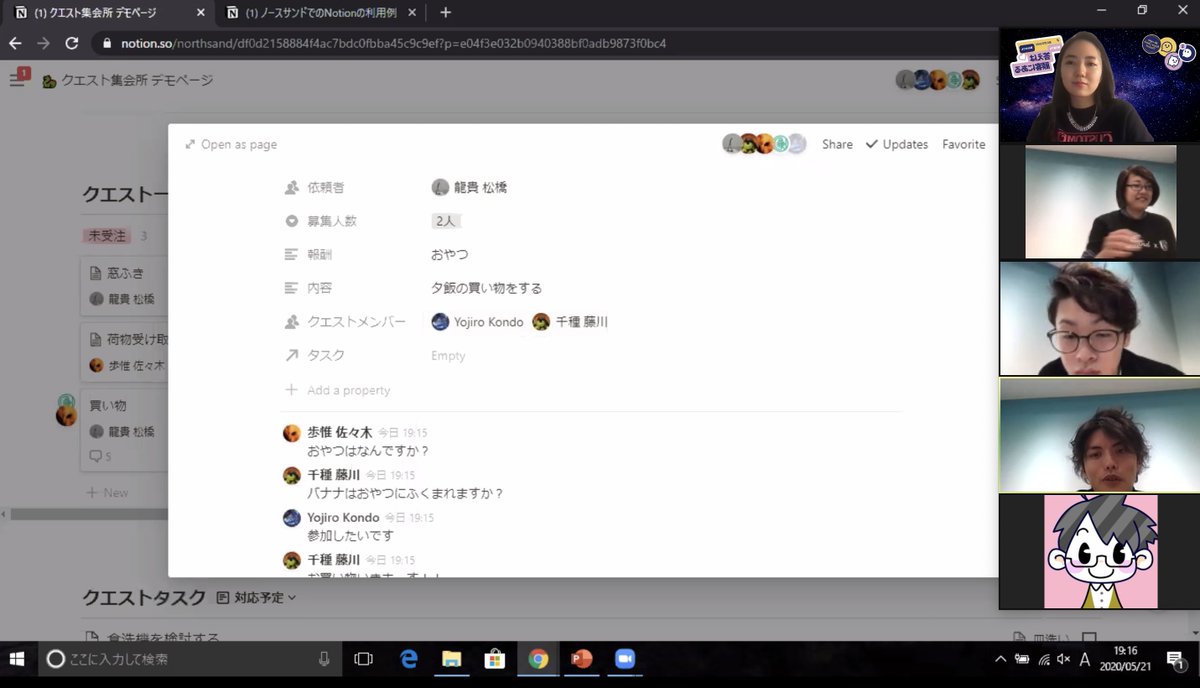The height and width of the screenshot is (688, 1200).
Task: Click the Yojiro Kondo member chip
Action: tap(477, 322)
